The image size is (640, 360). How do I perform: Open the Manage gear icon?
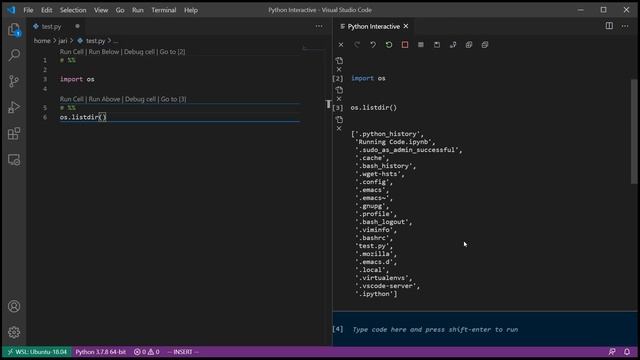point(14,332)
